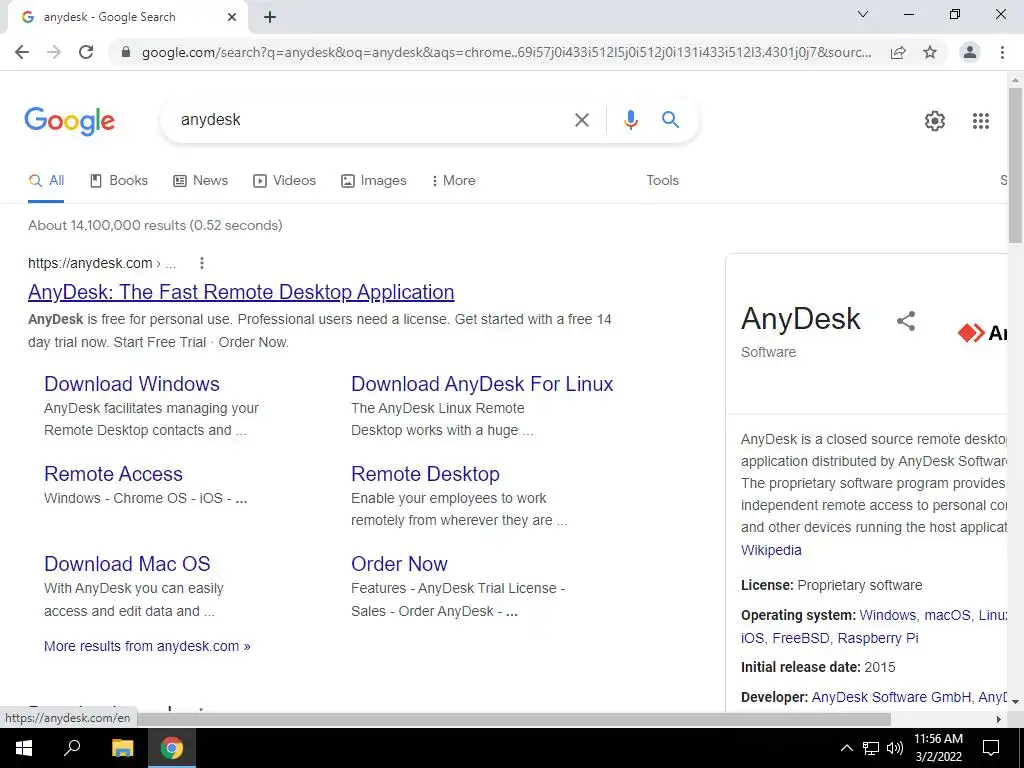Viewport: 1024px width, 768px height.
Task: Open network status in system tray
Action: [871, 748]
